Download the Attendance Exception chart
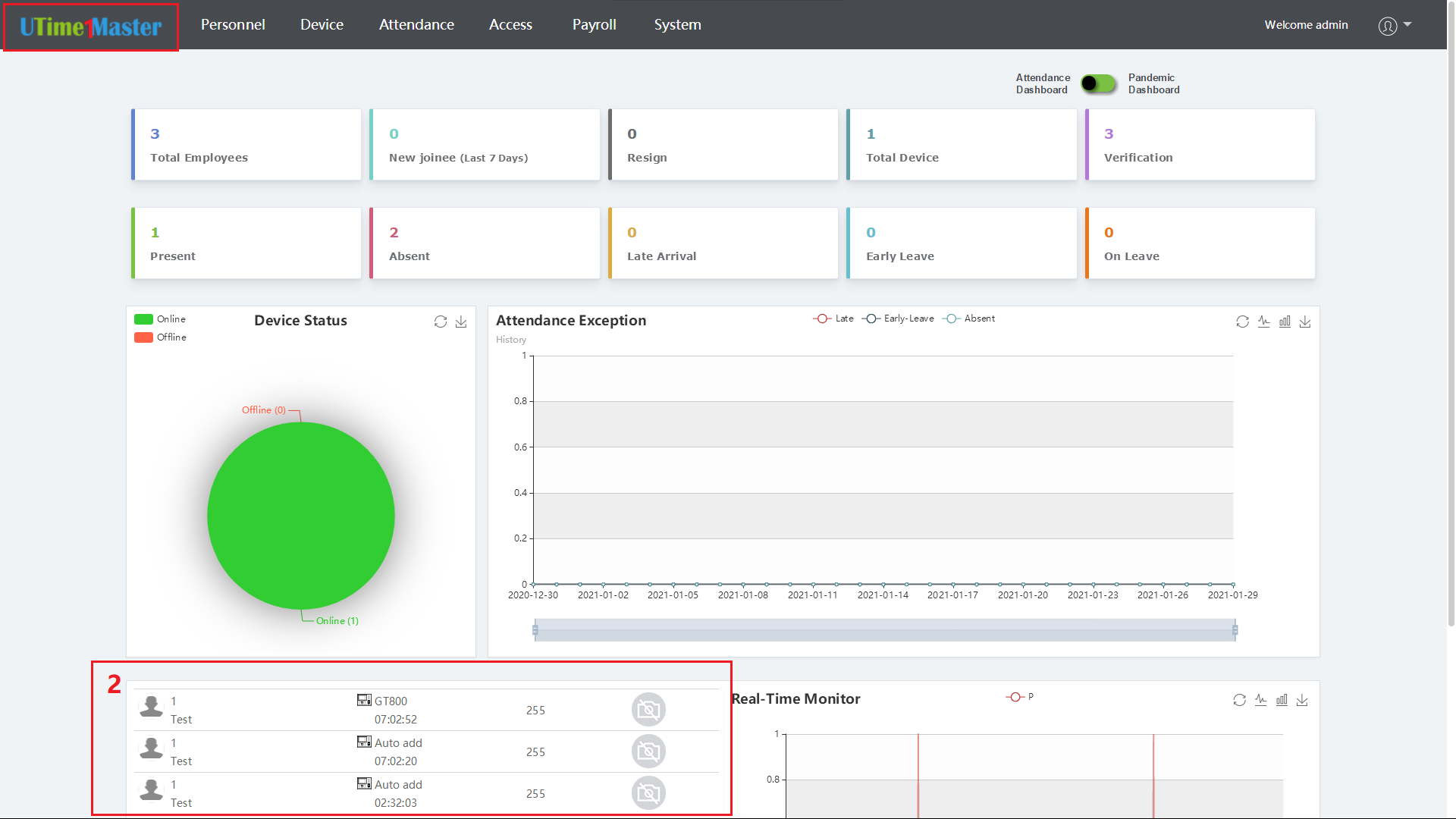 (1306, 322)
